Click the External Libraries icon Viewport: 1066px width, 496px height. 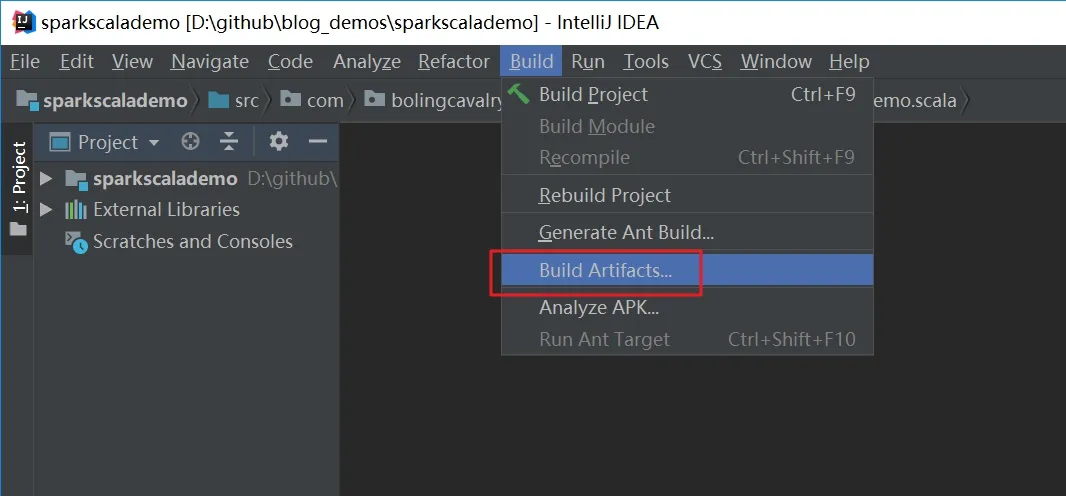(x=76, y=210)
